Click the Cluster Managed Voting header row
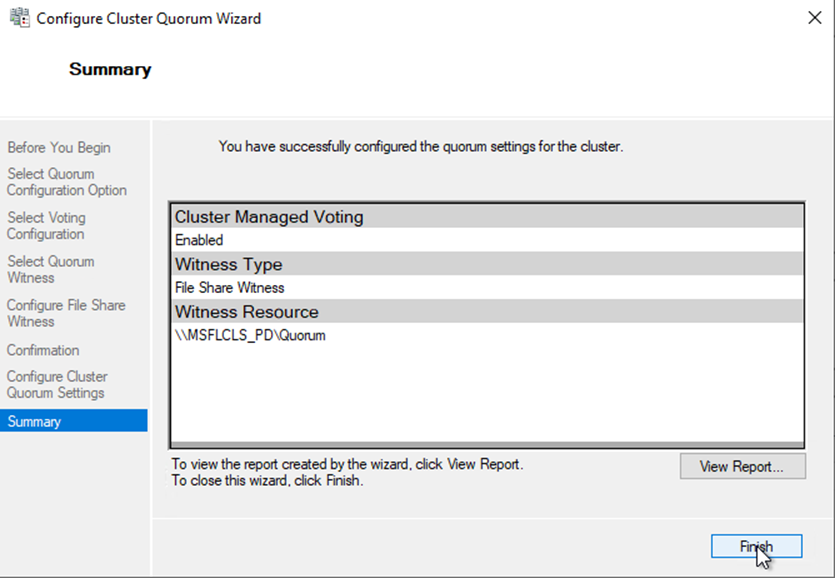835x578 pixels. [x=487, y=216]
